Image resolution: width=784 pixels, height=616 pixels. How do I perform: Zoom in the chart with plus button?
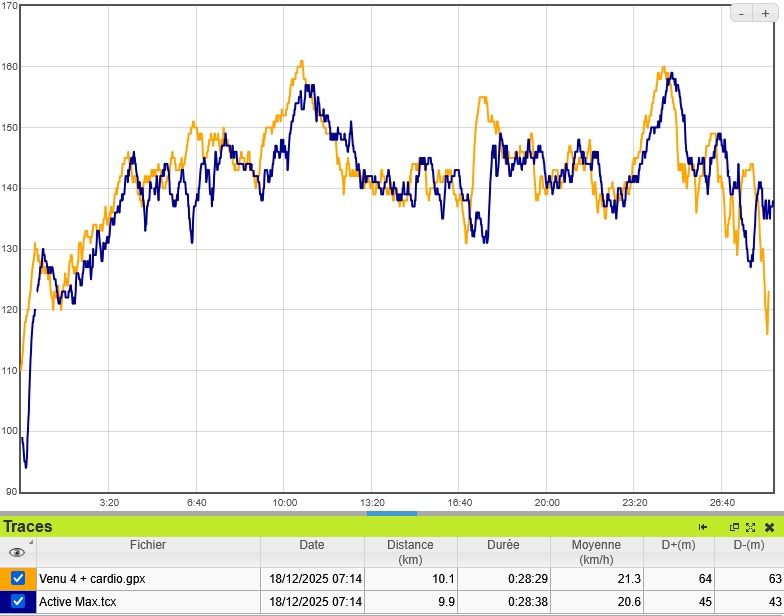coord(766,13)
